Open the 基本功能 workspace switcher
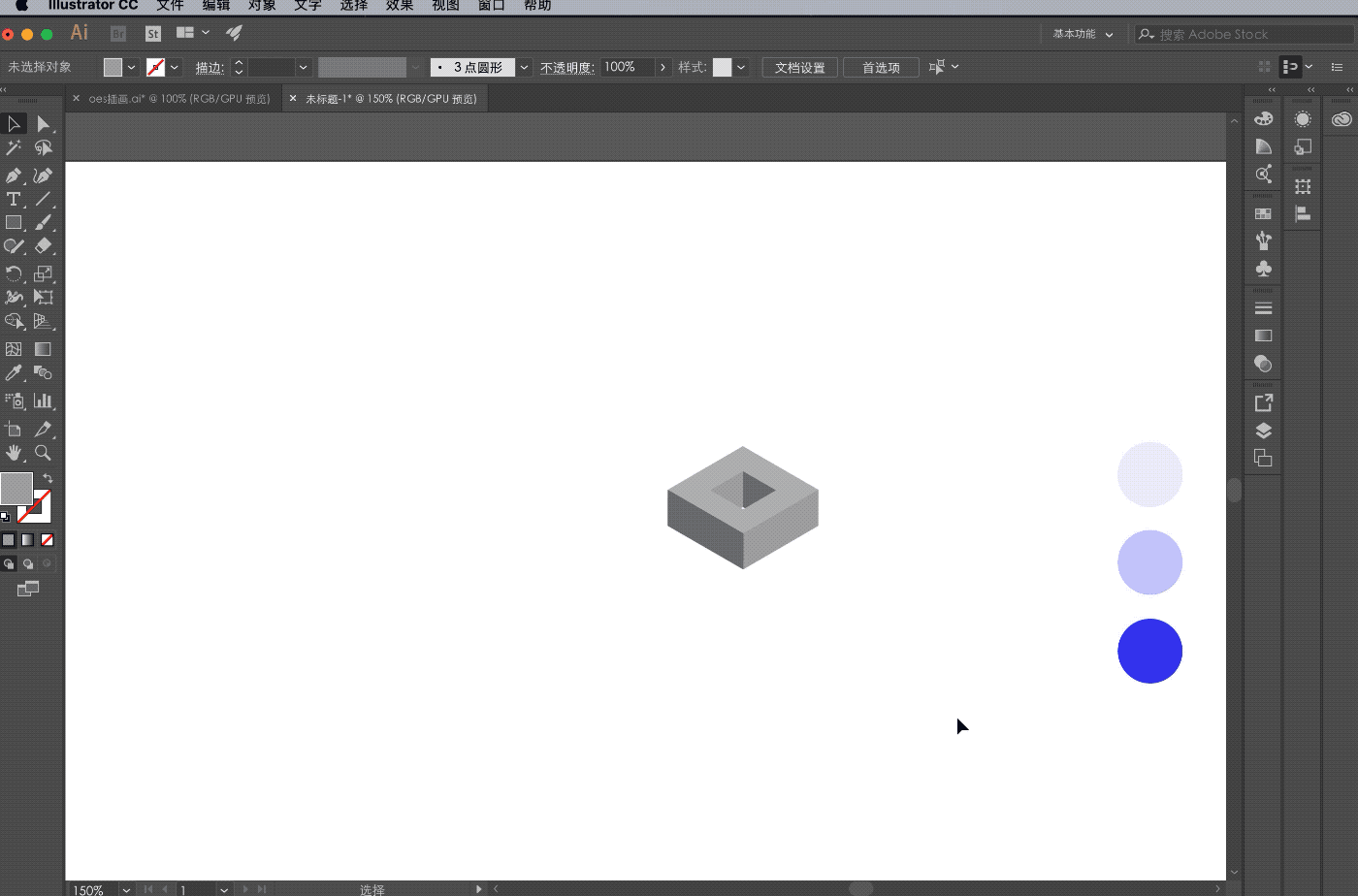The image size is (1358, 896). pos(1083,34)
